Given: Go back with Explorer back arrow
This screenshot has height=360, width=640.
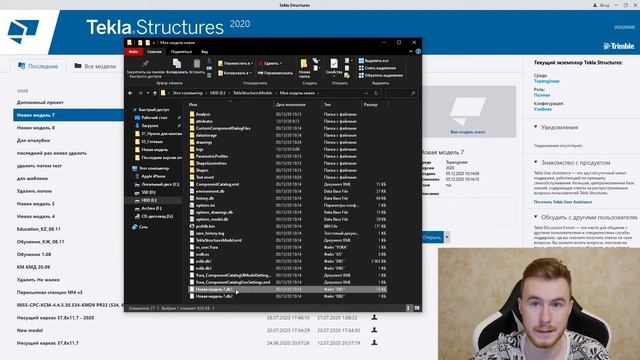Looking at the screenshot, I should 130,93.
